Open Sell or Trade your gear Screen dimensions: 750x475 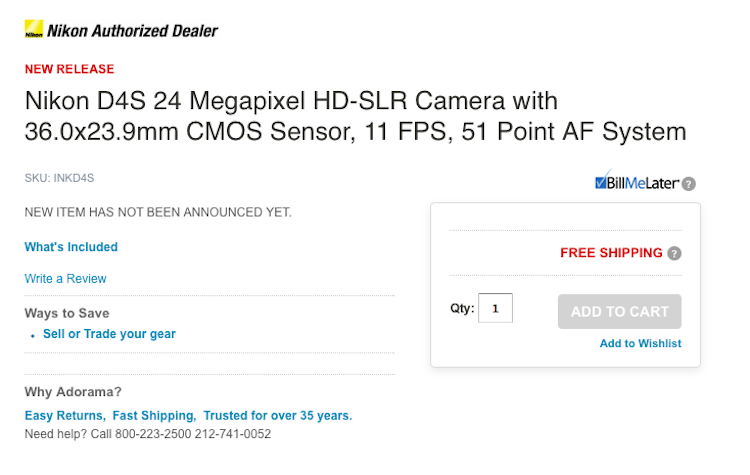[109, 334]
